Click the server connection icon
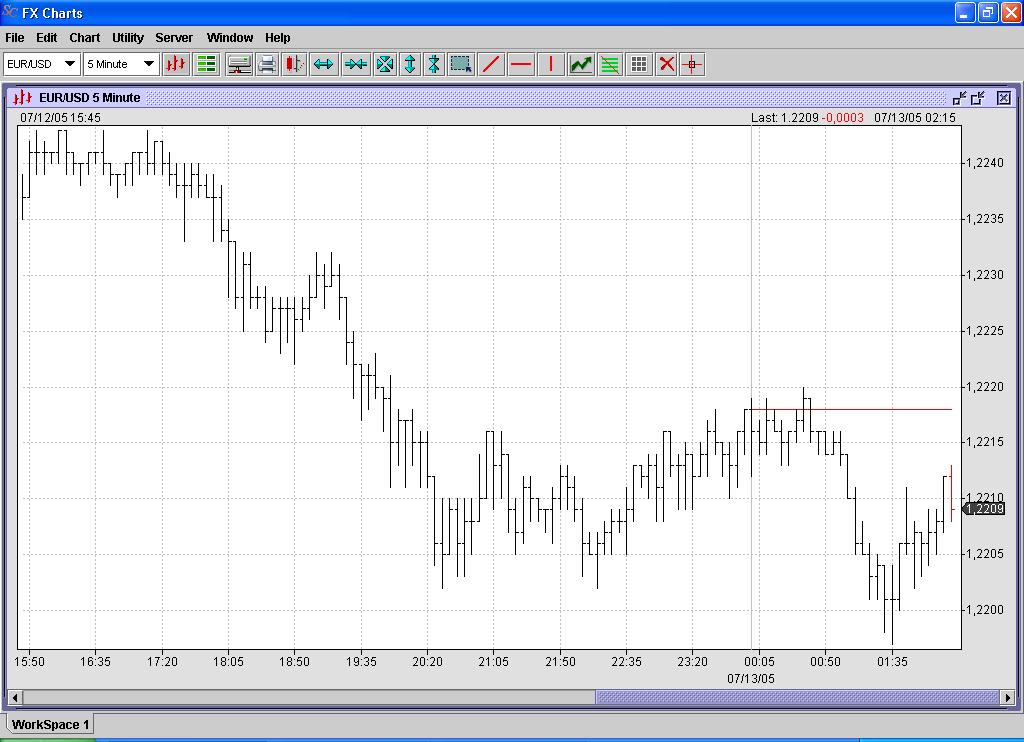The height and width of the screenshot is (742, 1024). pyautogui.click(x=239, y=64)
